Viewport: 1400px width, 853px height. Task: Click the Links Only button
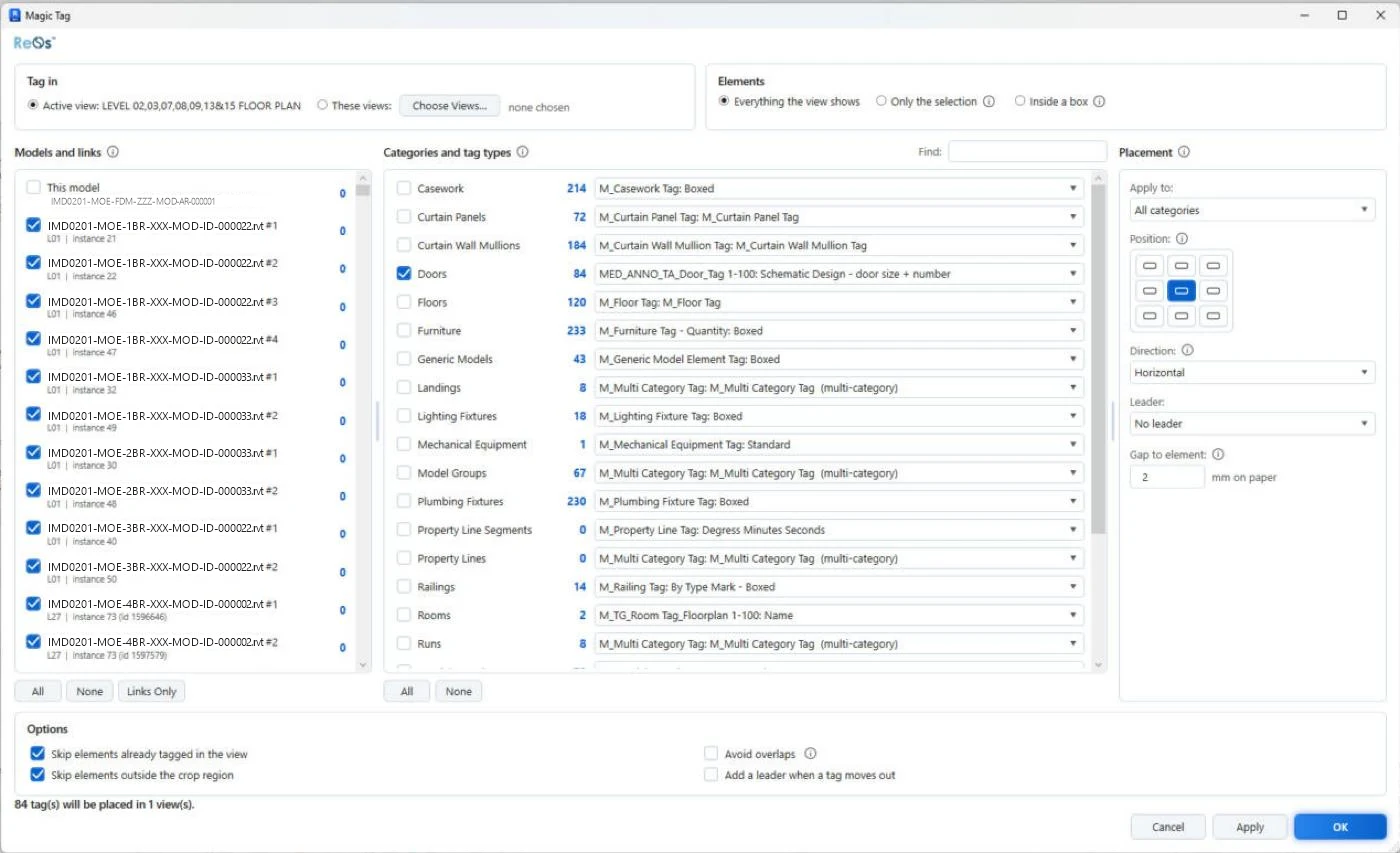(x=152, y=691)
